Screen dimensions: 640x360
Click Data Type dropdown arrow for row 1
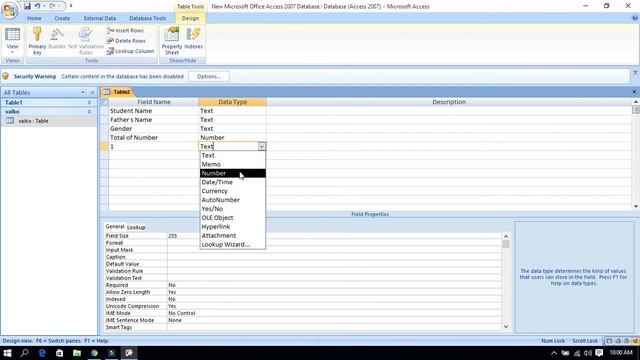pos(262,146)
